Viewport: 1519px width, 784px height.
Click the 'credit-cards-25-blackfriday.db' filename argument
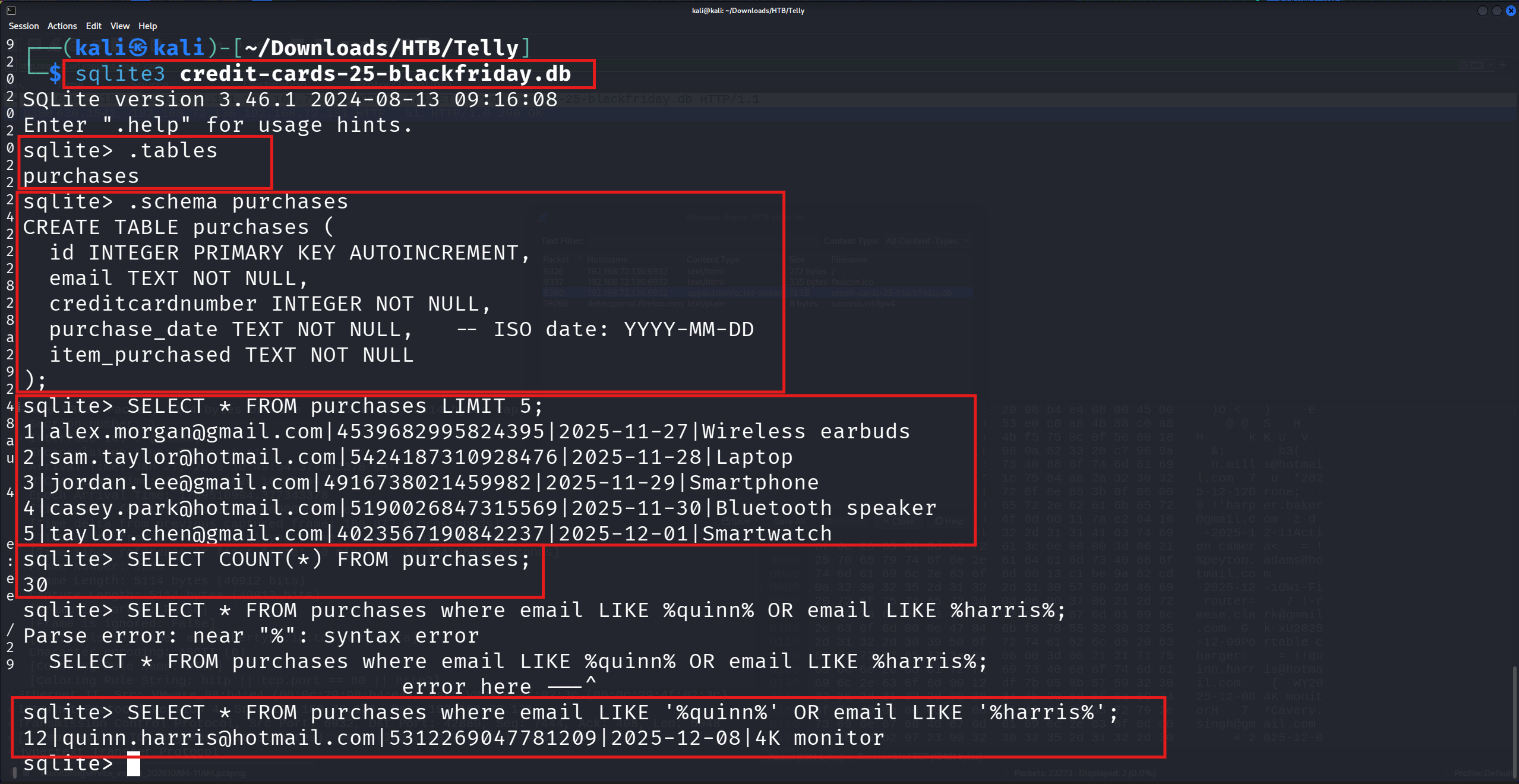click(375, 74)
